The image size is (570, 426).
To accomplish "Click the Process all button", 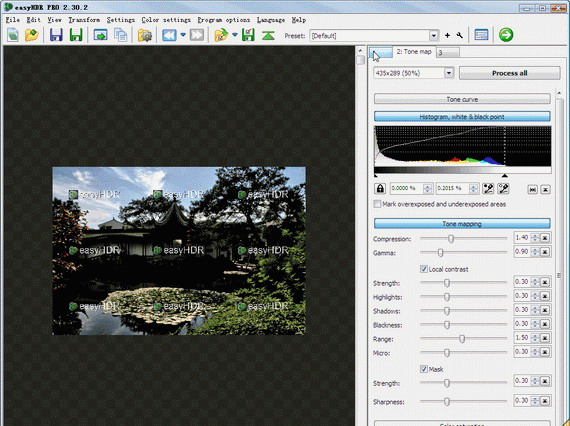I will (509, 73).
